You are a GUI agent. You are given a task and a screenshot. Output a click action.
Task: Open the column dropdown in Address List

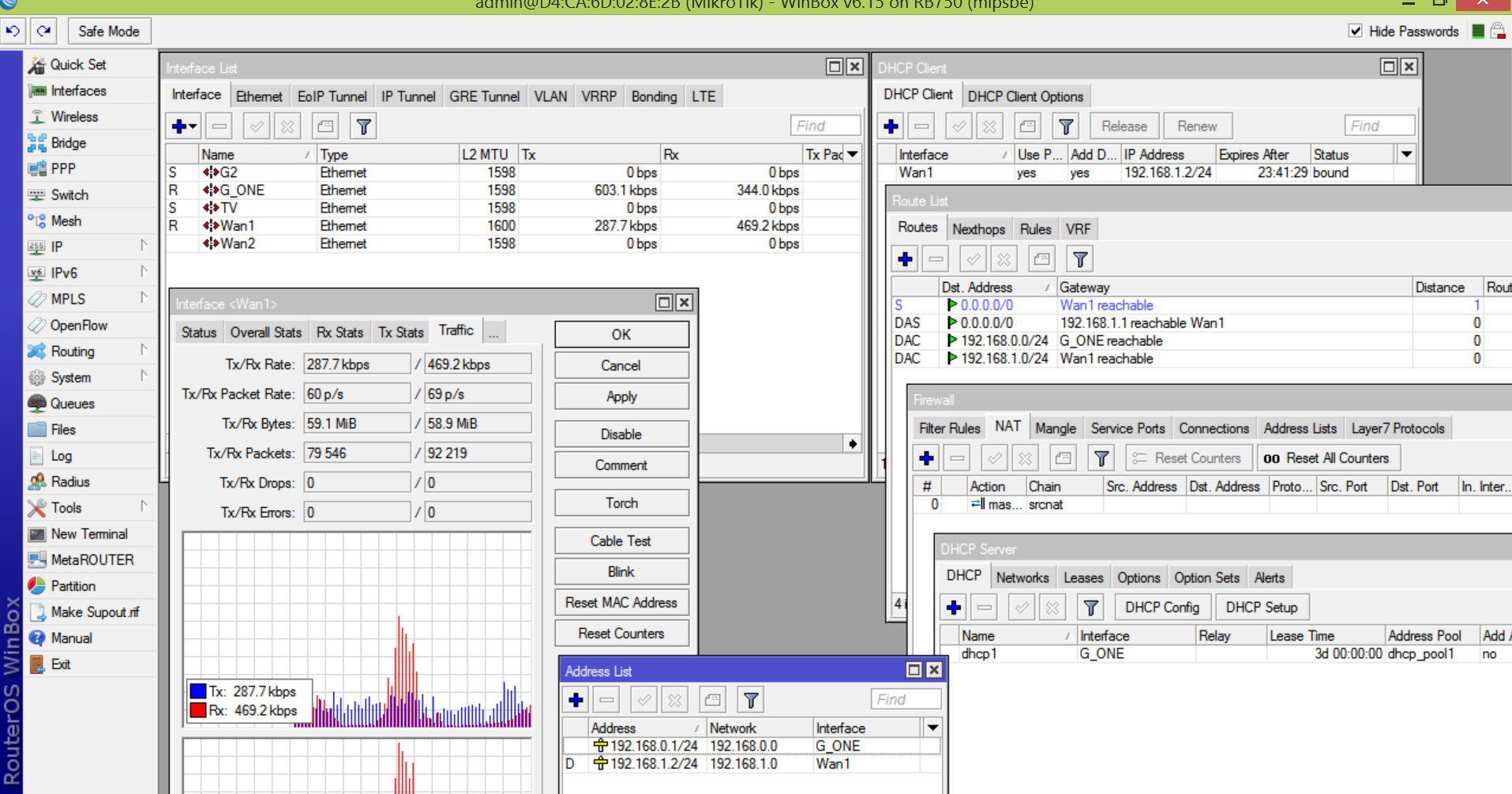coord(933,728)
